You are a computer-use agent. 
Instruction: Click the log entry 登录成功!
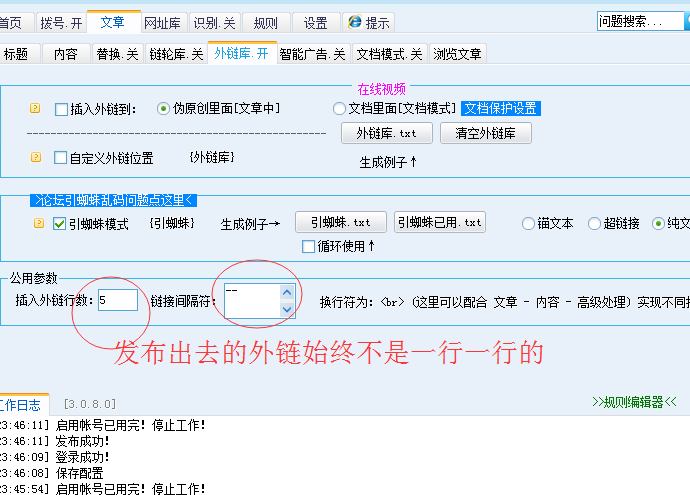[82, 457]
